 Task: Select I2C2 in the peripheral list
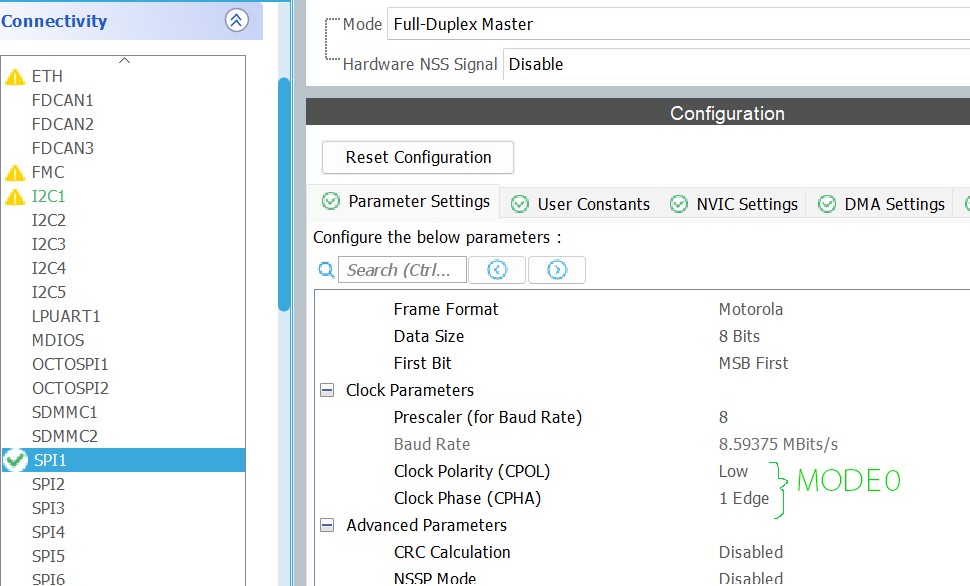pos(48,220)
